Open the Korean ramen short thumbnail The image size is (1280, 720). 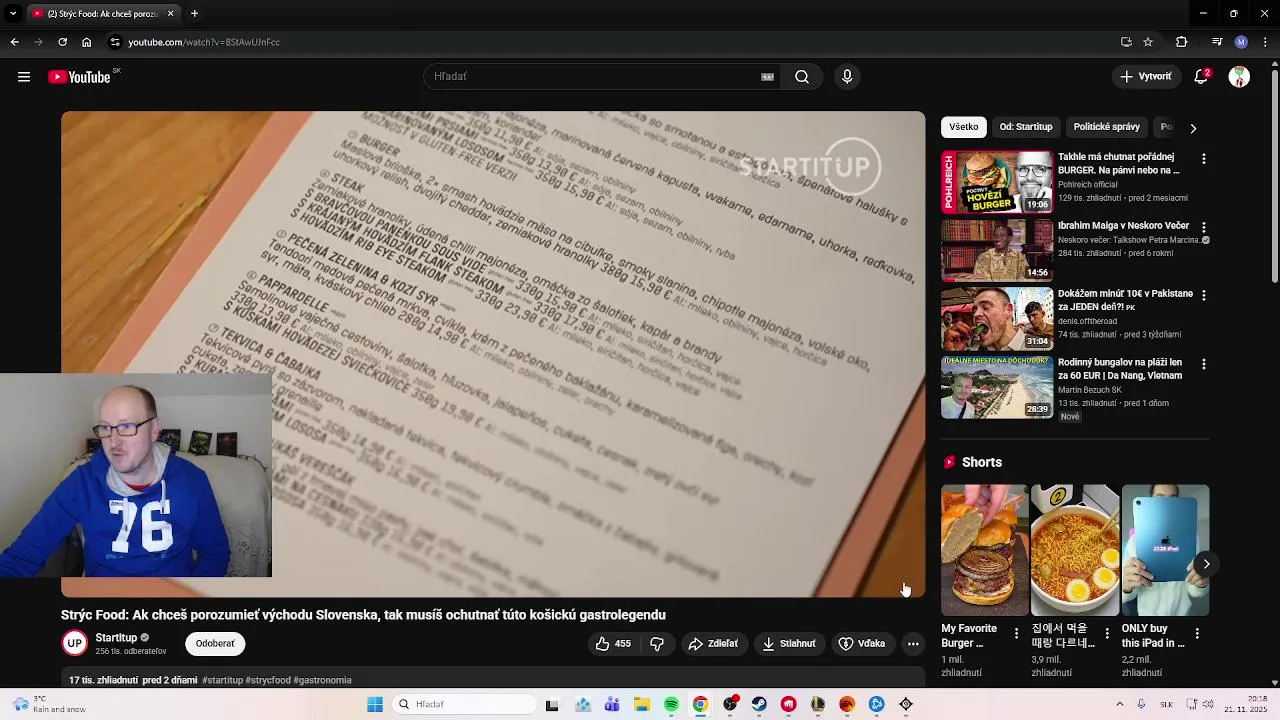(1075, 550)
